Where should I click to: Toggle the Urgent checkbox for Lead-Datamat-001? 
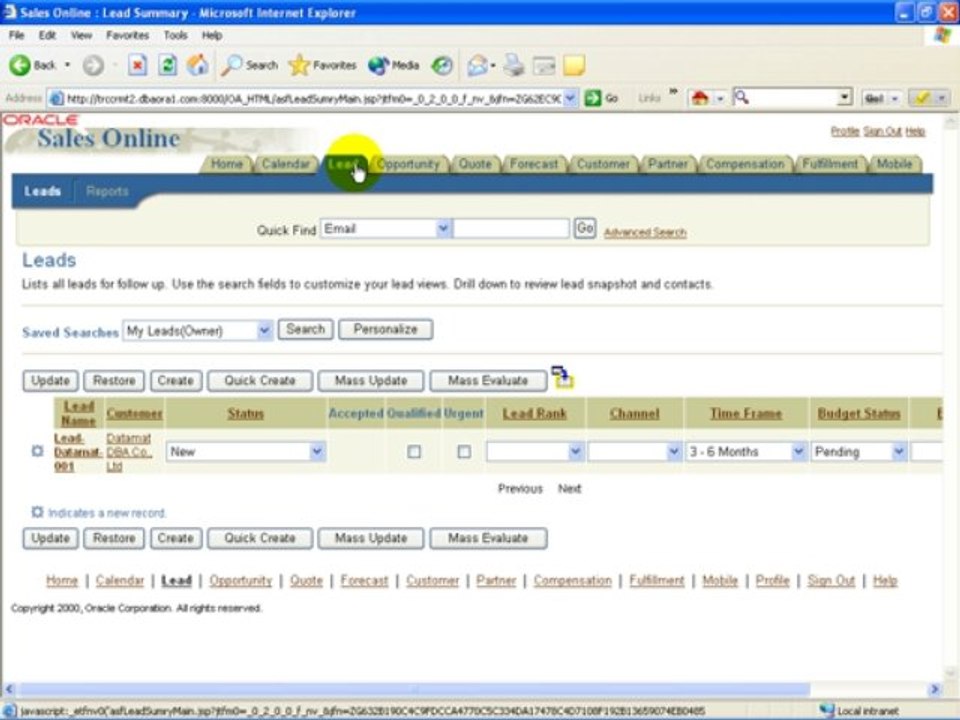pos(464,451)
